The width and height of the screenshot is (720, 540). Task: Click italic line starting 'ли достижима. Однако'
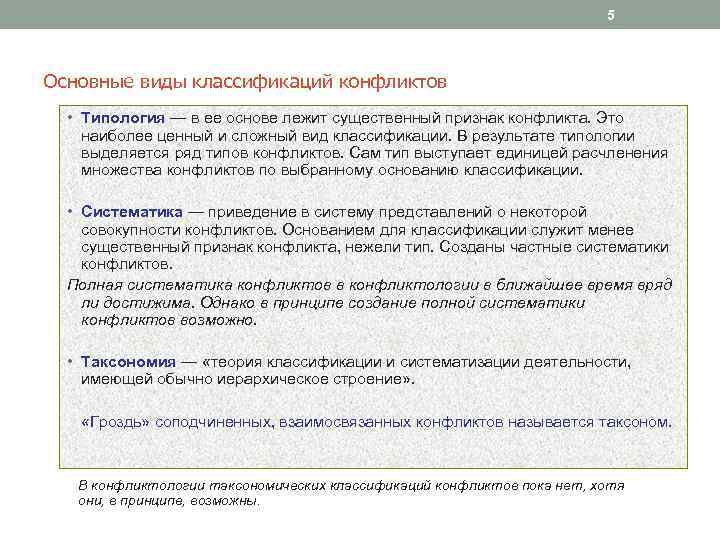click(333, 303)
